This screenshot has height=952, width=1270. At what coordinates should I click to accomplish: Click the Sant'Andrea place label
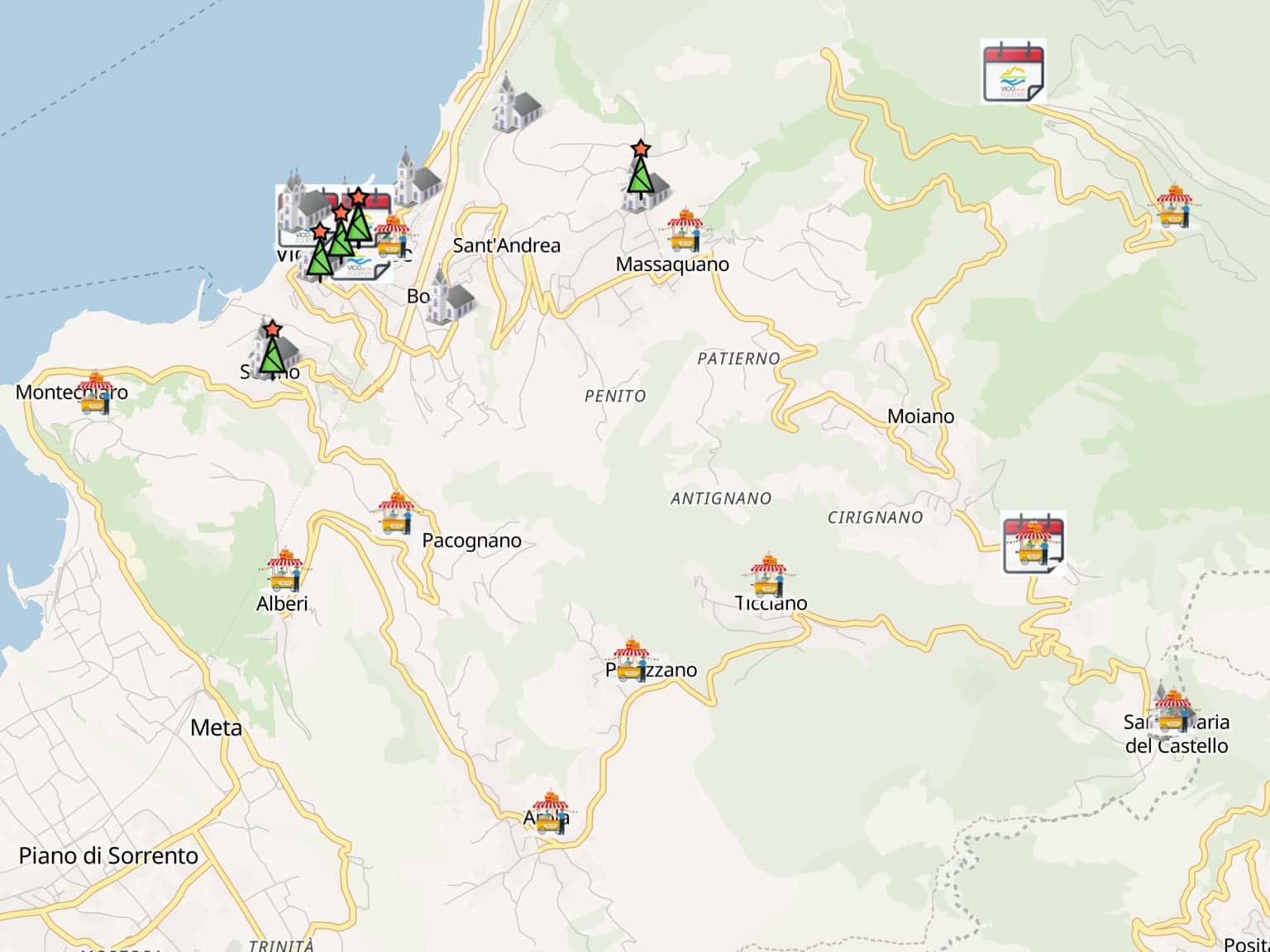506,245
